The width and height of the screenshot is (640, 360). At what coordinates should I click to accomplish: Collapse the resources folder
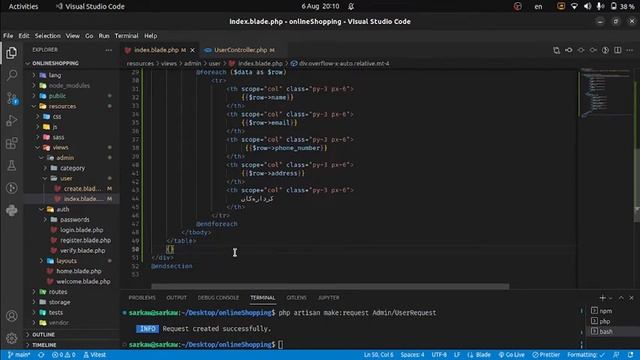tap(62, 106)
